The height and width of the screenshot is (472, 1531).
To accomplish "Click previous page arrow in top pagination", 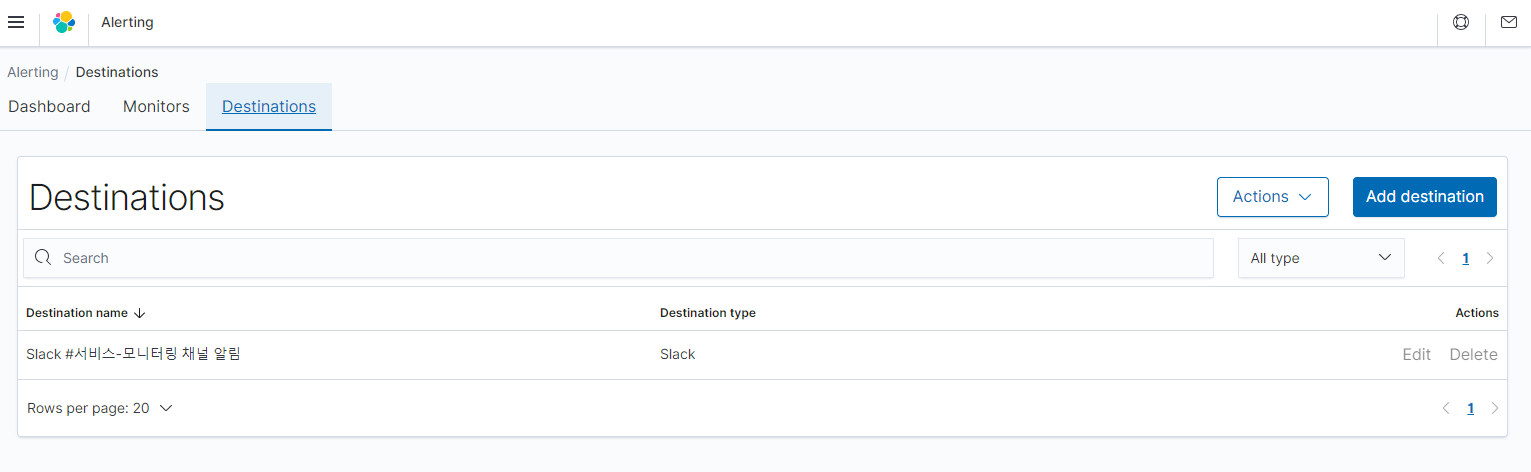I will pos(1441,258).
